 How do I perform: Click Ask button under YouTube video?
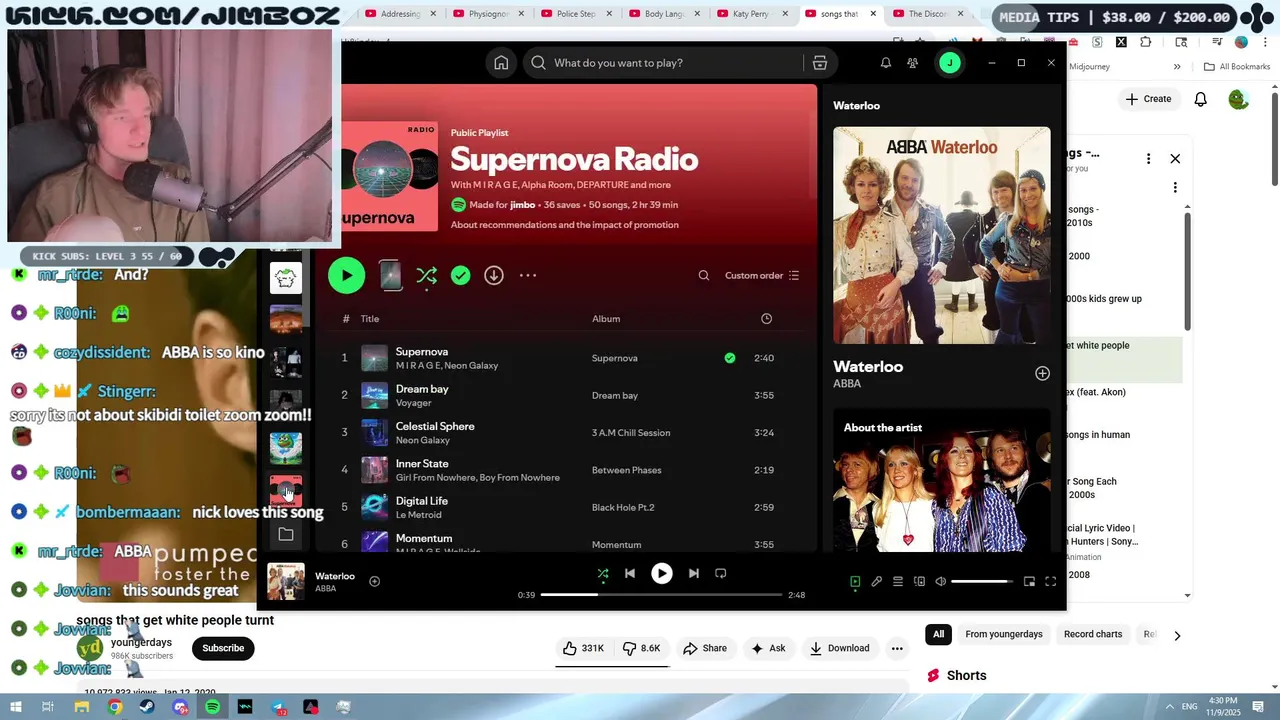pyautogui.click(x=768, y=649)
